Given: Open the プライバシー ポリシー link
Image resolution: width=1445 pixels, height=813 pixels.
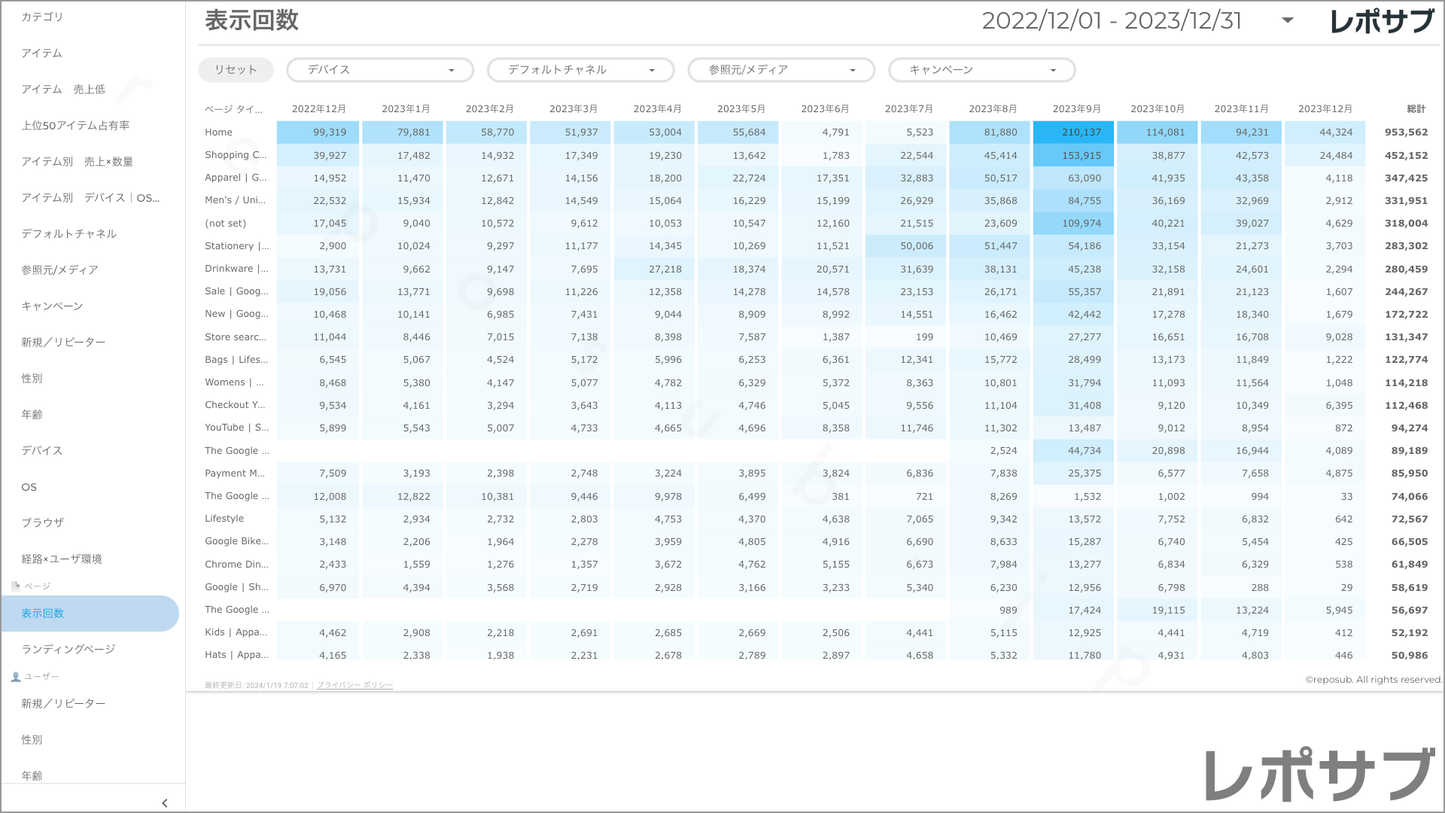Looking at the screenshot, I should click(x=355, y=685).
